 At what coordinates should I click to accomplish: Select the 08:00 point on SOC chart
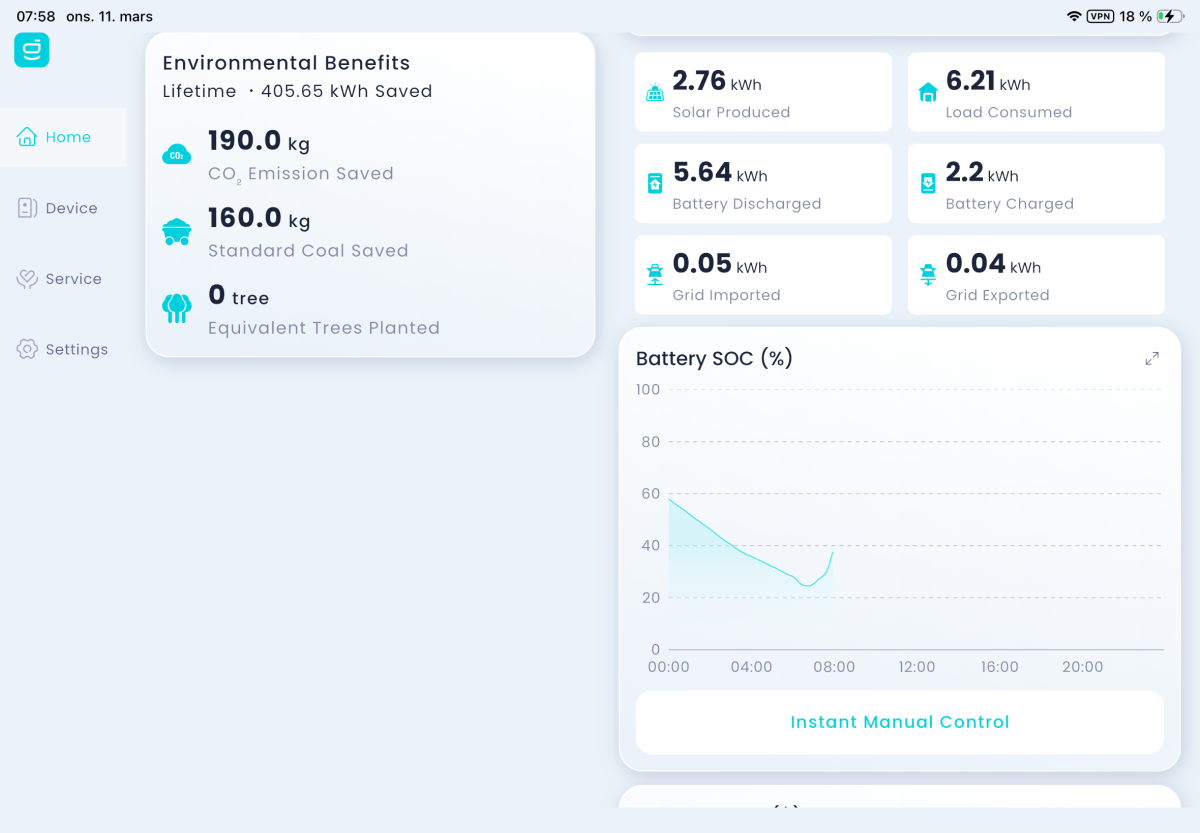click(x=832, y=553)
